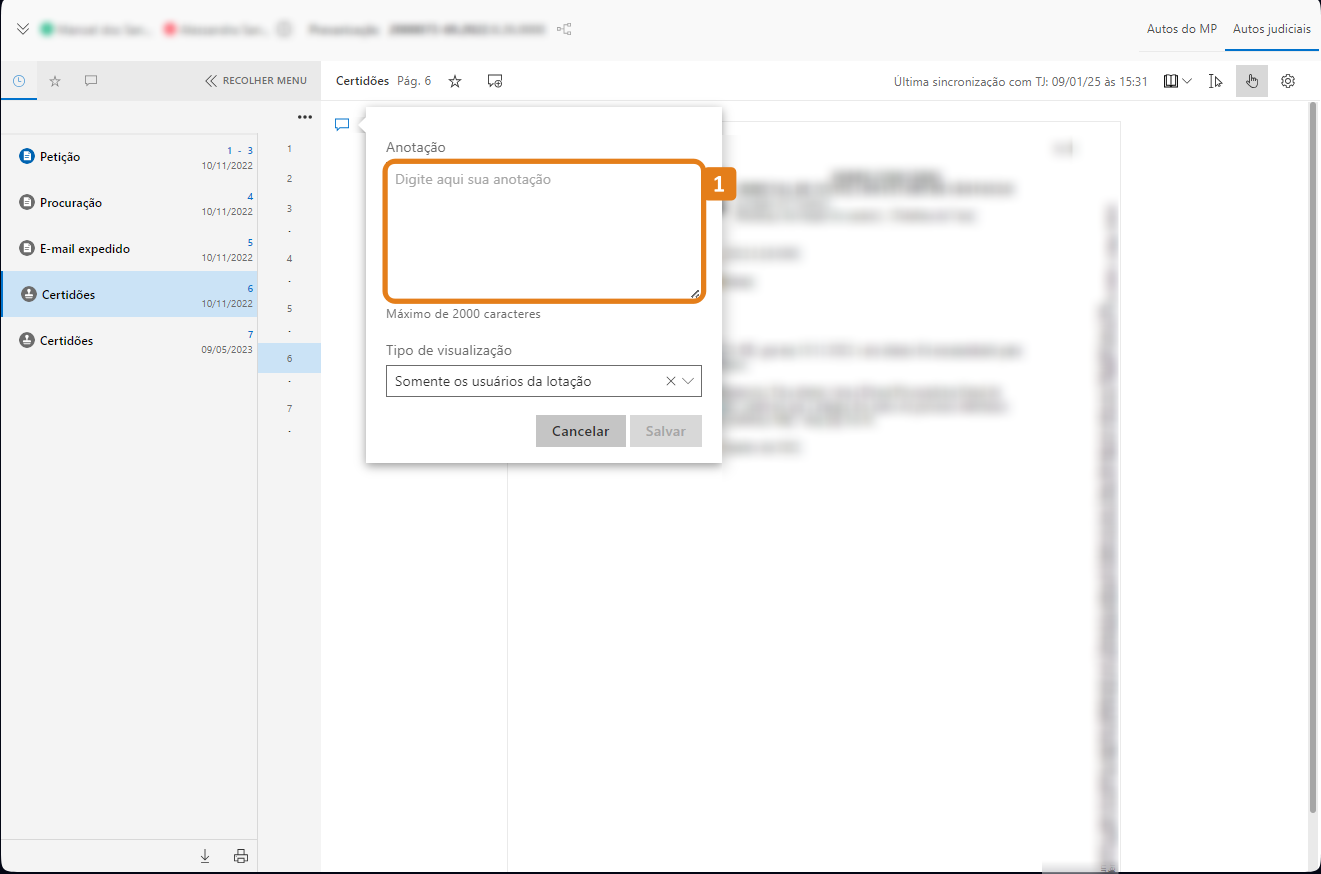Image resolution: width=1321 pixels, height=874 pixels.
Task: Click the add annotation icon beside the star
Action: pyautogui.click(x=494, y=81)
